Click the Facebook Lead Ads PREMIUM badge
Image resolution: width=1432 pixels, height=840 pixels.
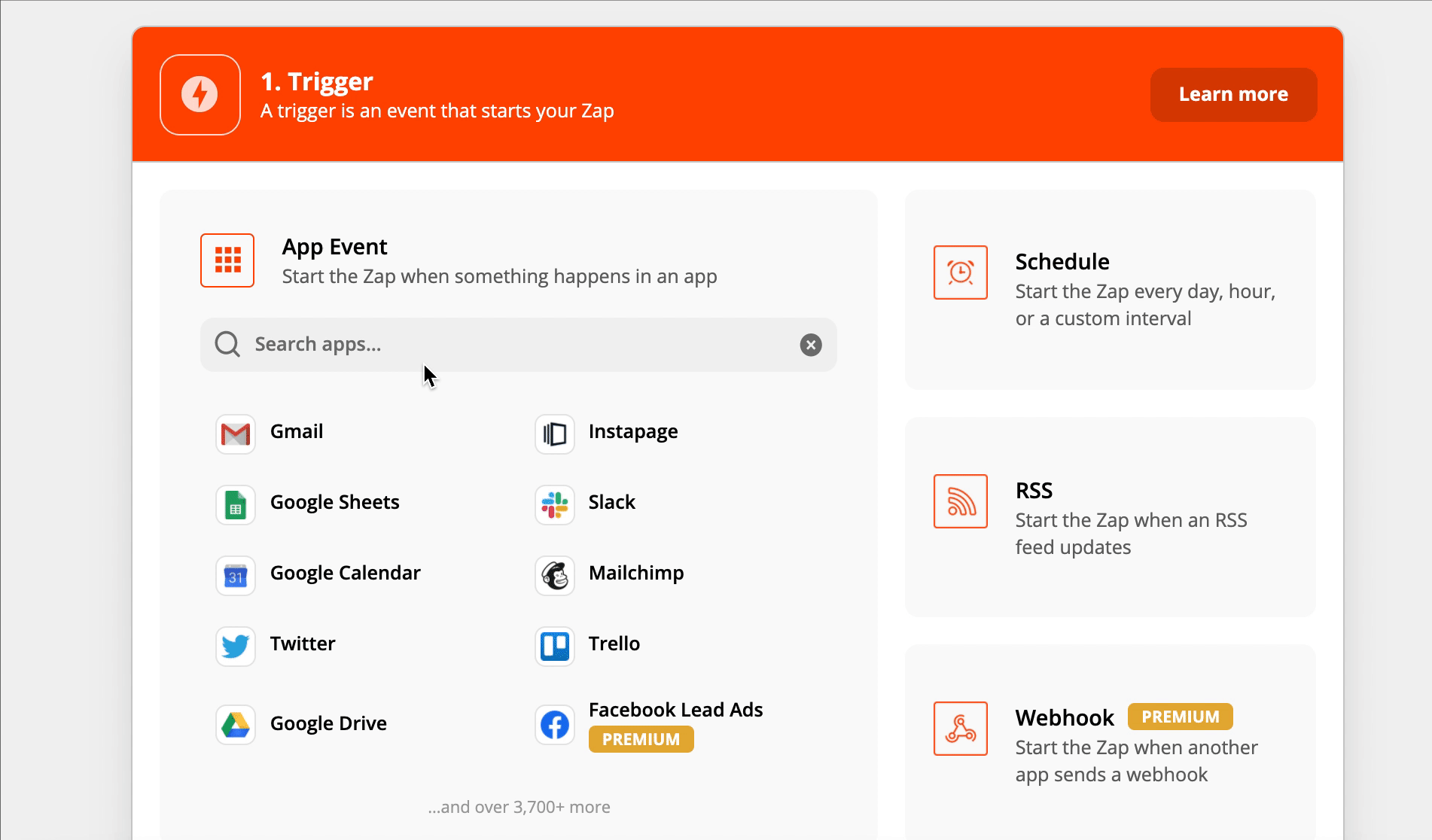[x=641, y=739]
